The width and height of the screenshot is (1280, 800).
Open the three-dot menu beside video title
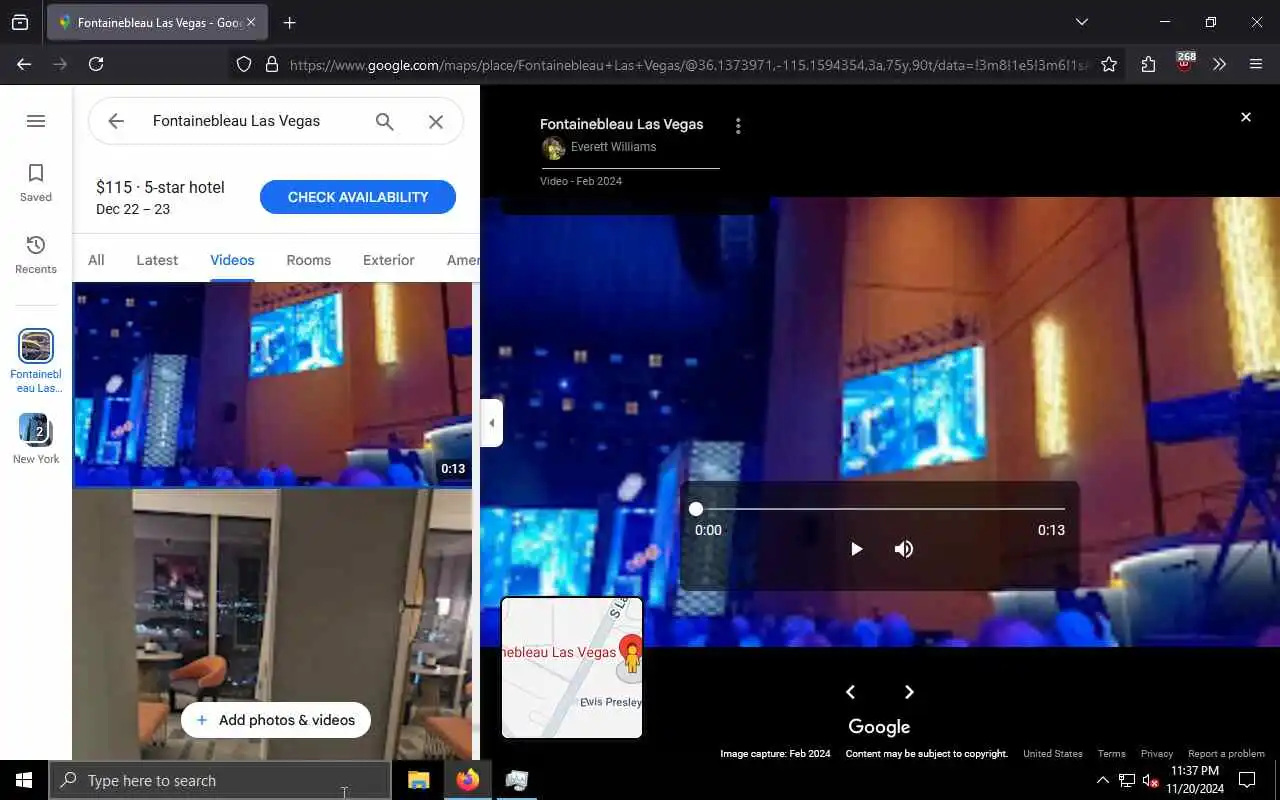[x=738, y=126]
